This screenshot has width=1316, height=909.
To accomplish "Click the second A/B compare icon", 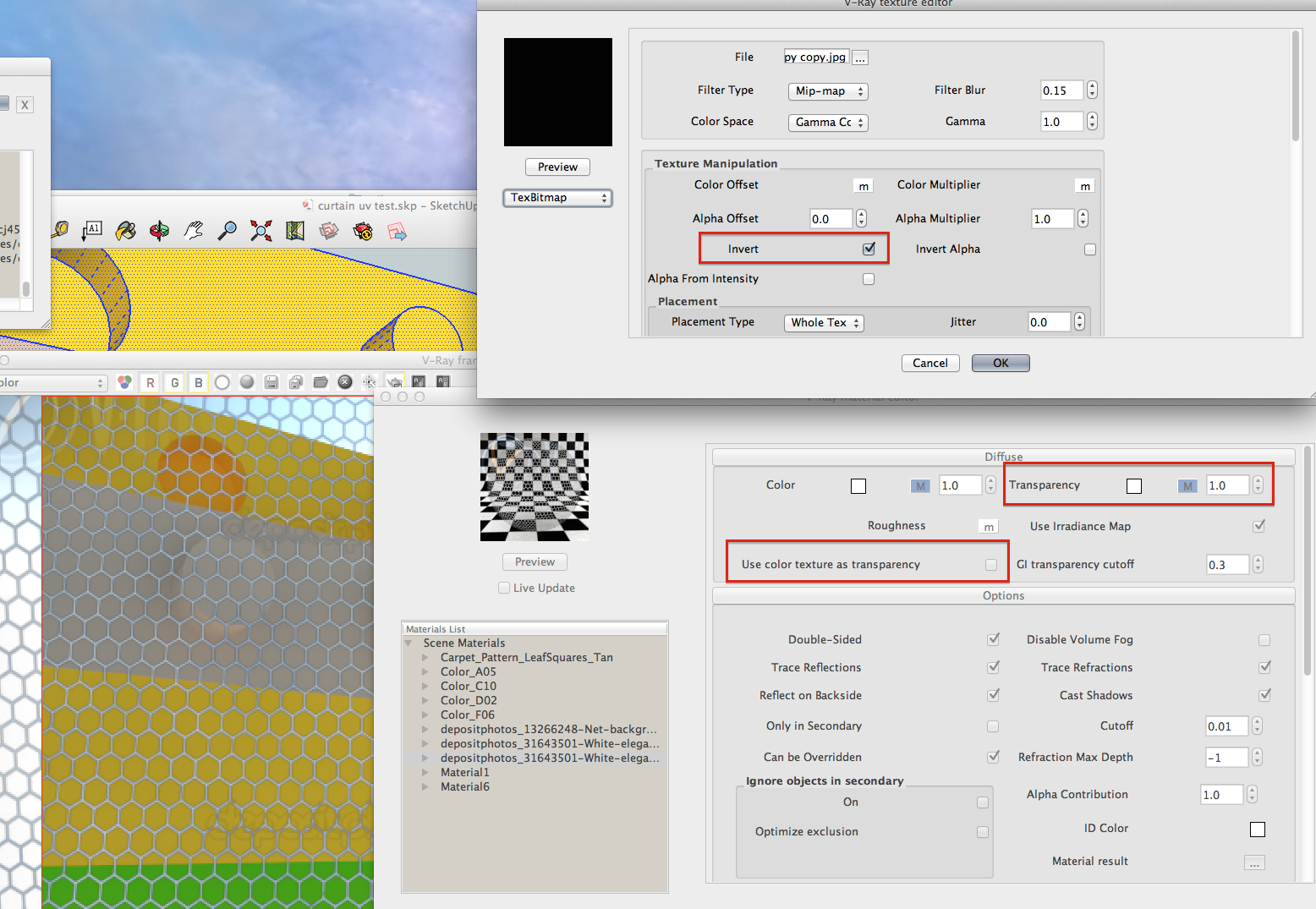I will (x=443, y=382).
